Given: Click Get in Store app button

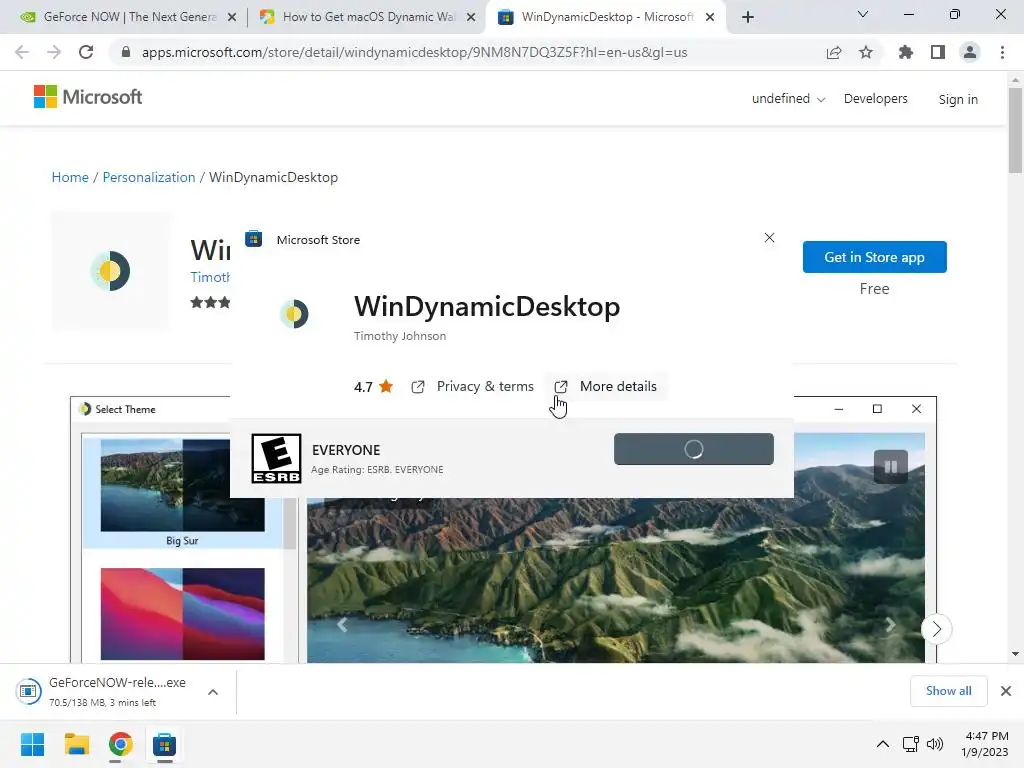Looking at the screenshot, I should (874, 257).
